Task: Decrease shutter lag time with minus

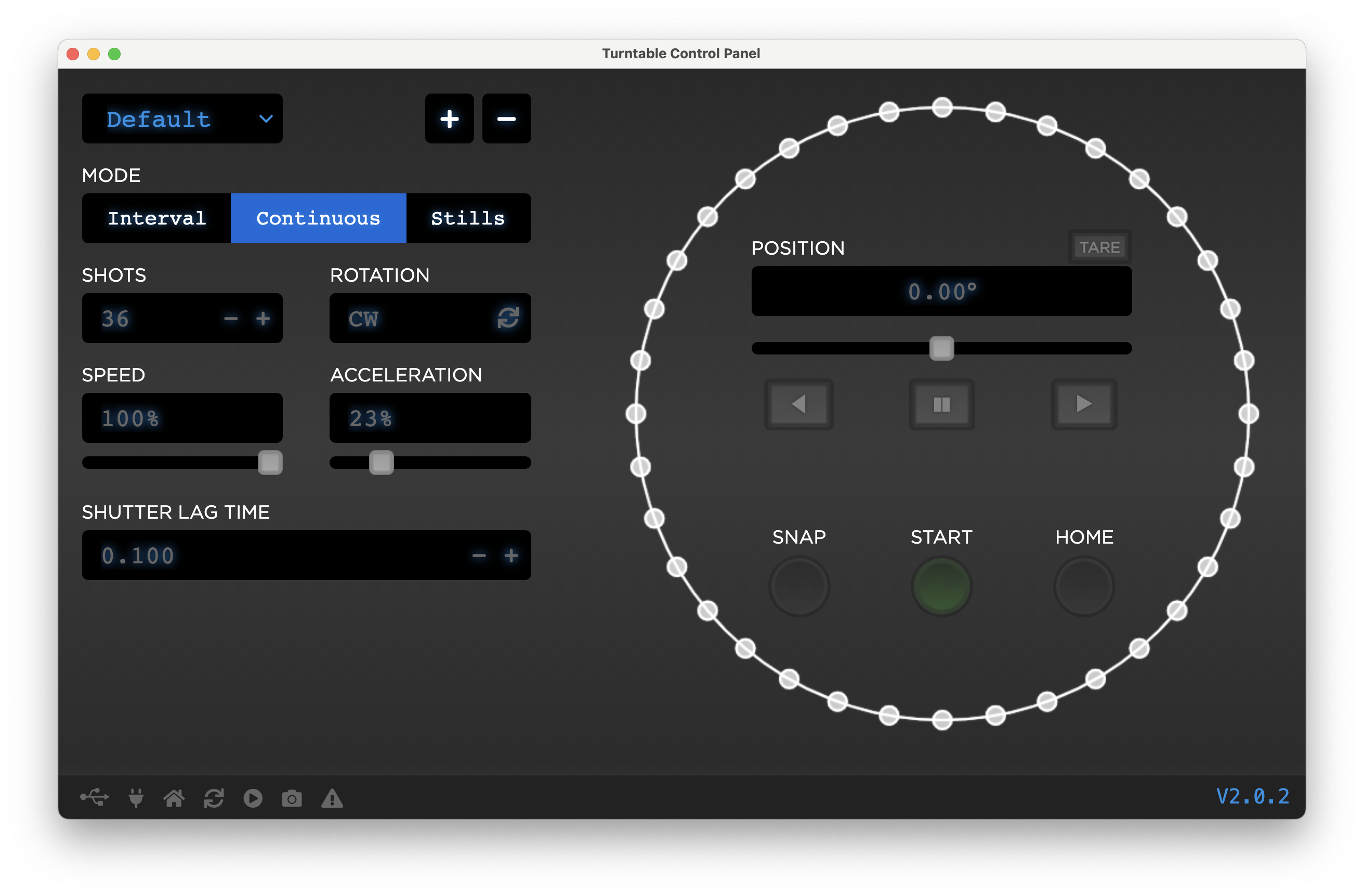Action: (x=479, y=555)
